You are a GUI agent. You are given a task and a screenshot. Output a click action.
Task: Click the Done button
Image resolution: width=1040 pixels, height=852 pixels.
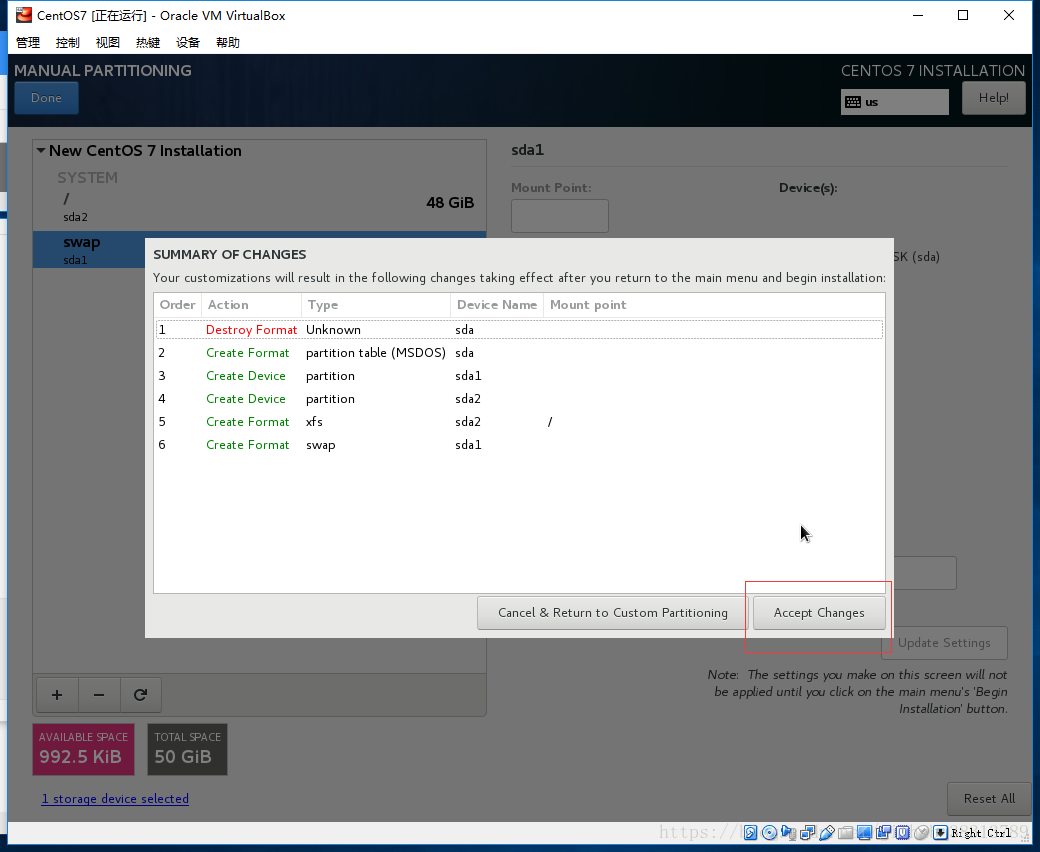point(46,97)
